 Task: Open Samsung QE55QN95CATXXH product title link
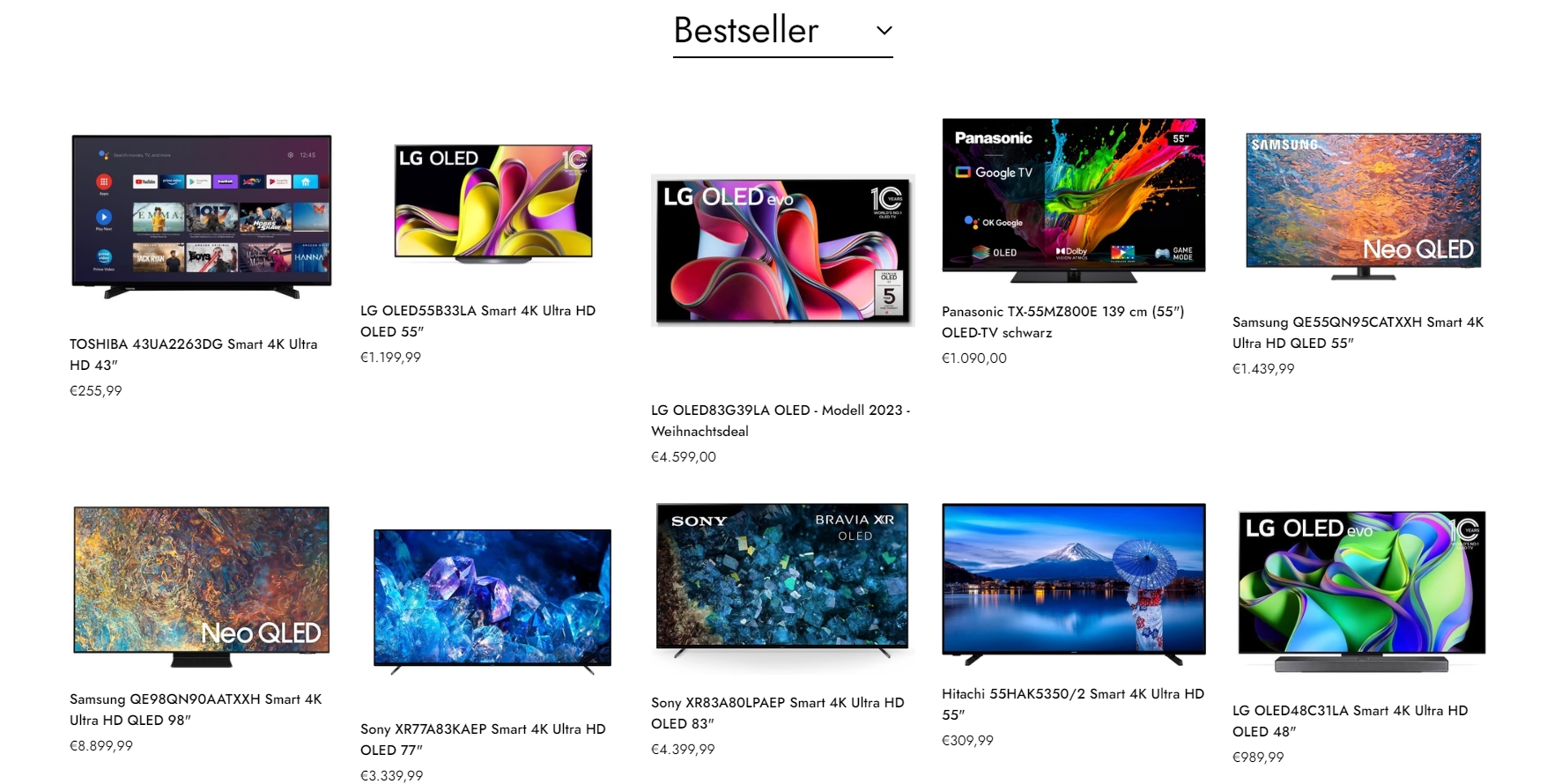[x=1358, y=332]
